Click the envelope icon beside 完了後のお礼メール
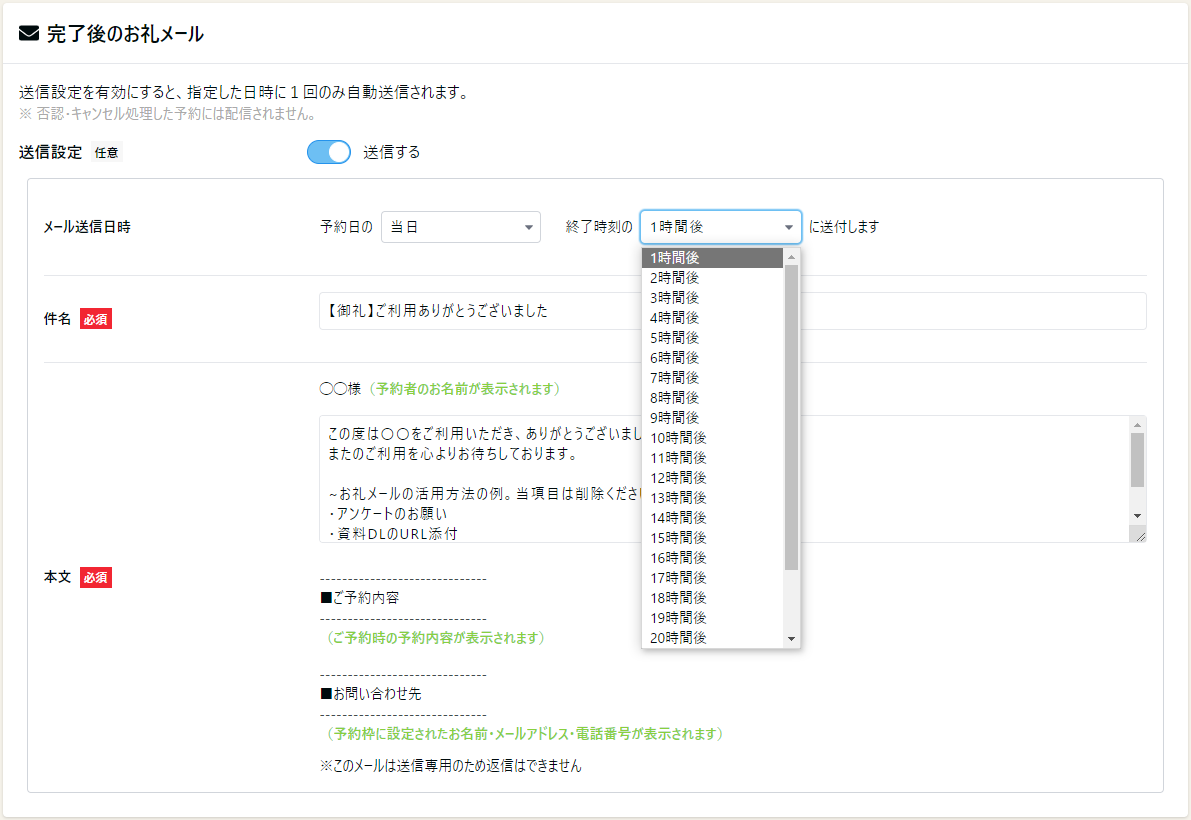The width and height of the screenshot is (1191, 820). 29,34
